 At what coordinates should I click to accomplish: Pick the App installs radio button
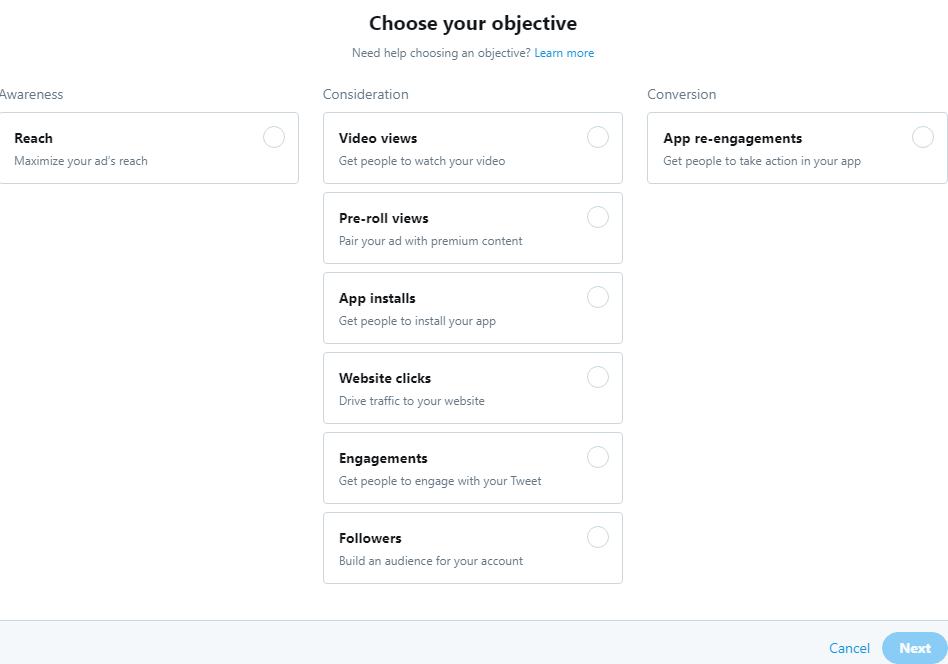(x=598, y=297)
